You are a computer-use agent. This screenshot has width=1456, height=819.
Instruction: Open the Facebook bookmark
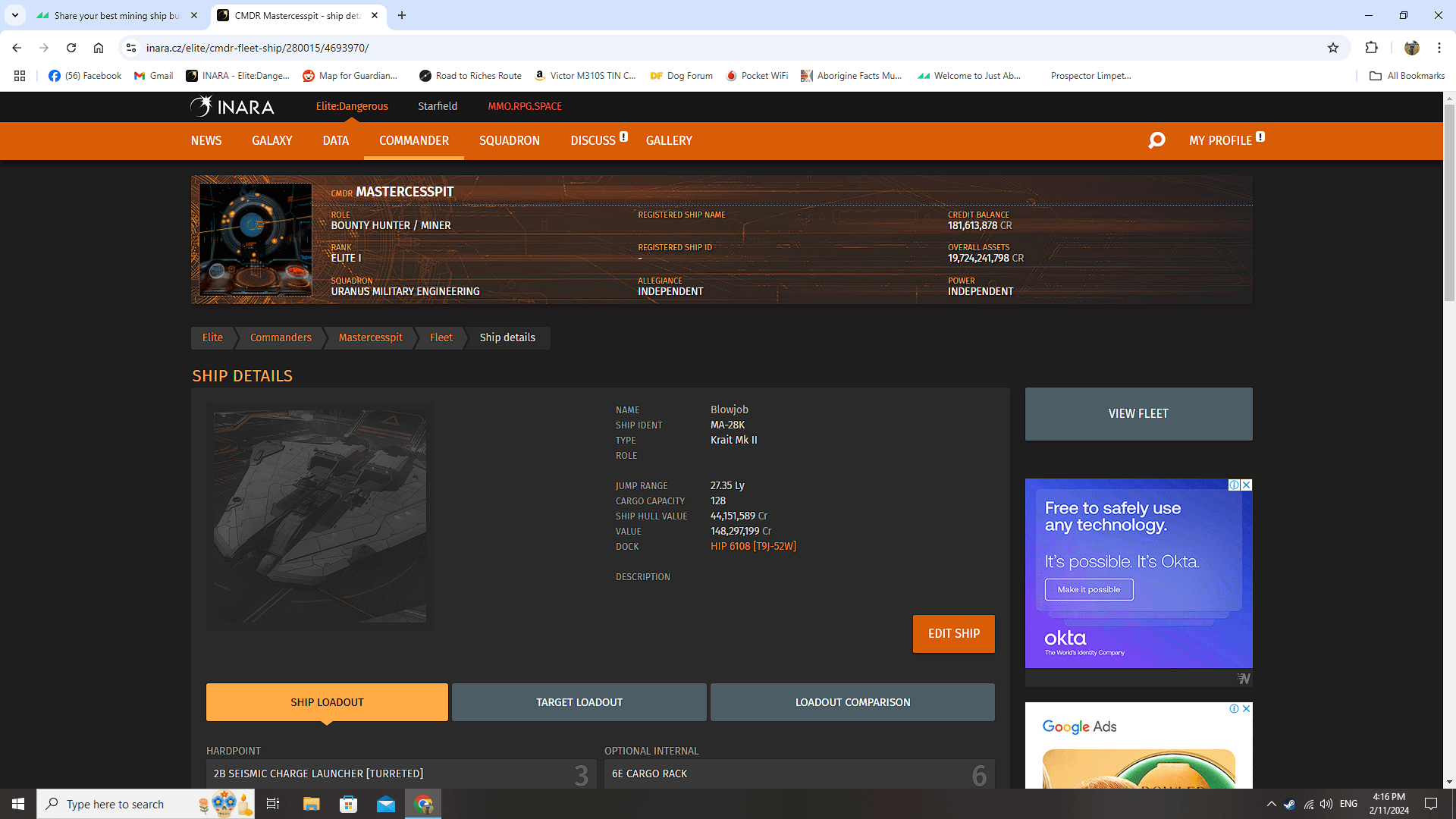[x=85, y=76]
